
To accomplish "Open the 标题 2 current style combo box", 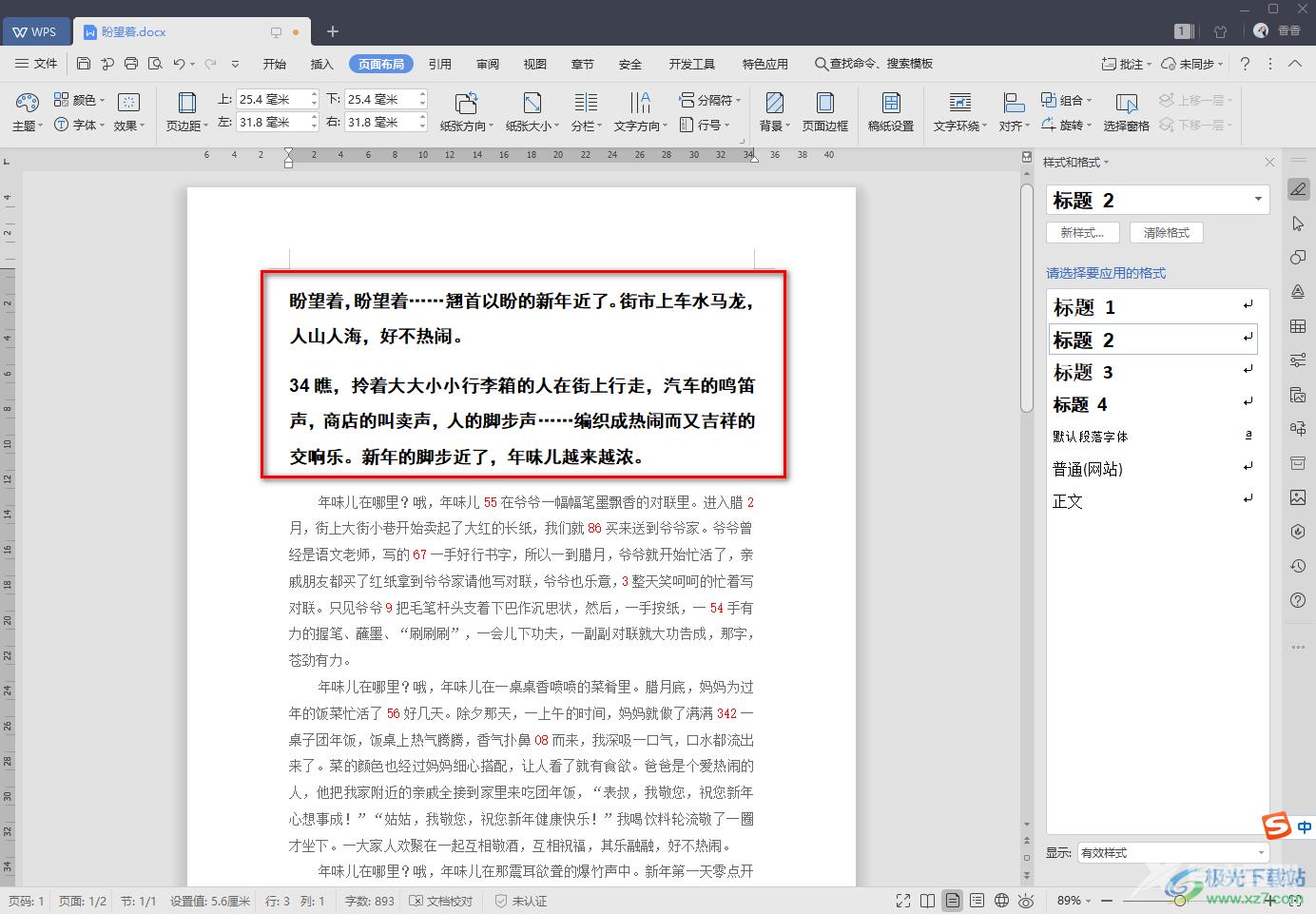I will click(1158, 200).
